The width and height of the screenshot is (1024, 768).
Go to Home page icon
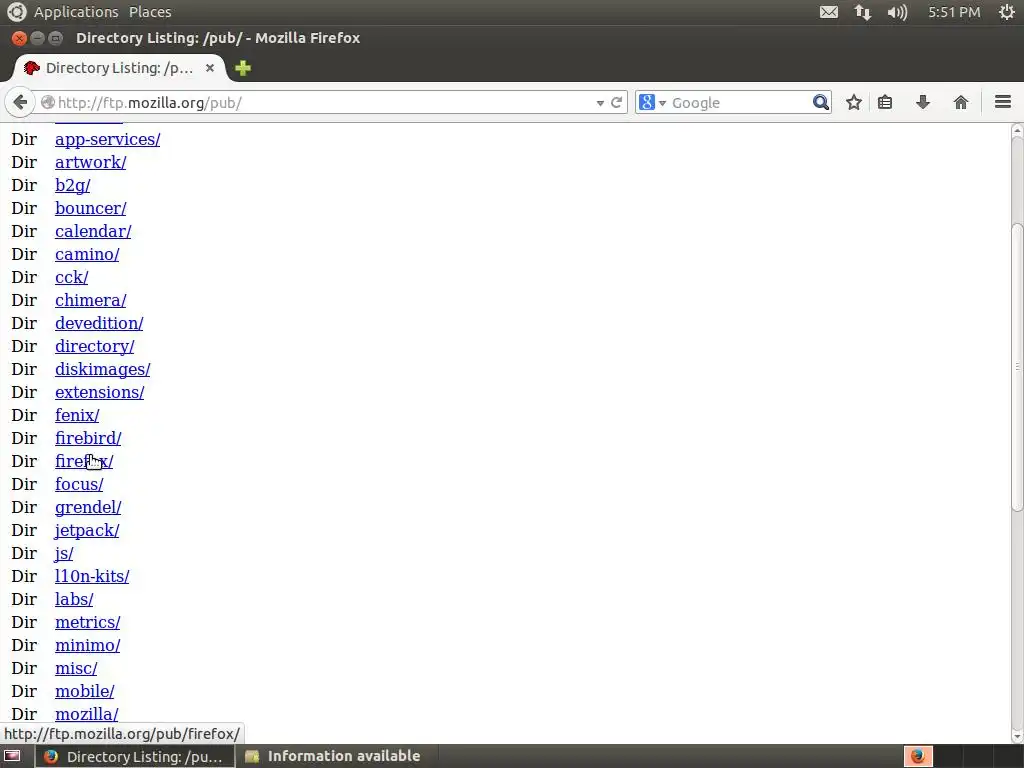point(961,103)
